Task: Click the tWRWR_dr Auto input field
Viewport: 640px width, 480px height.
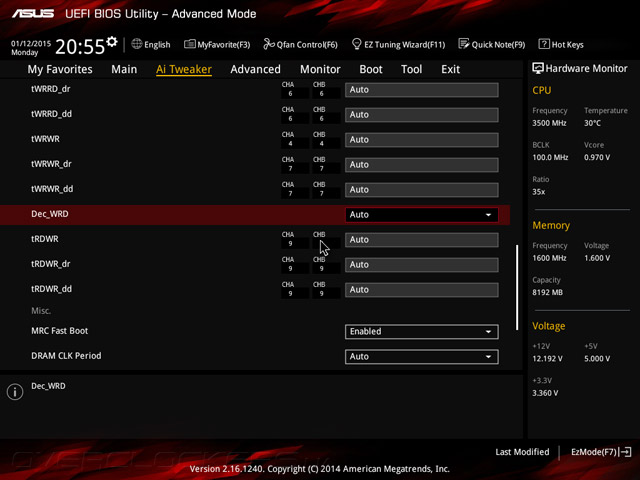Action: point(422,165)
